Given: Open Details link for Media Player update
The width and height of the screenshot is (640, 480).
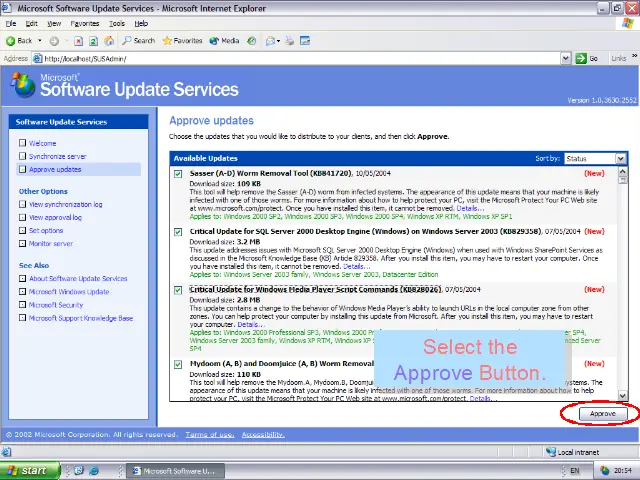Looking at the screenshot, I should (250, 324).
